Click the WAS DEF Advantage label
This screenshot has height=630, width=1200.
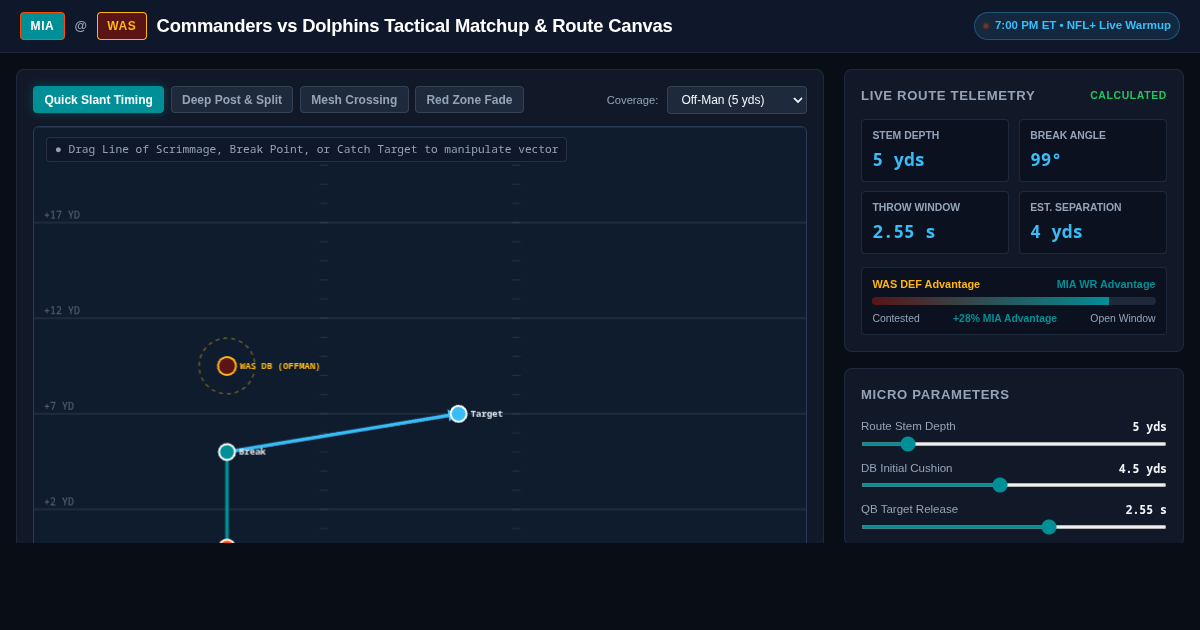(x=926, y=284)
